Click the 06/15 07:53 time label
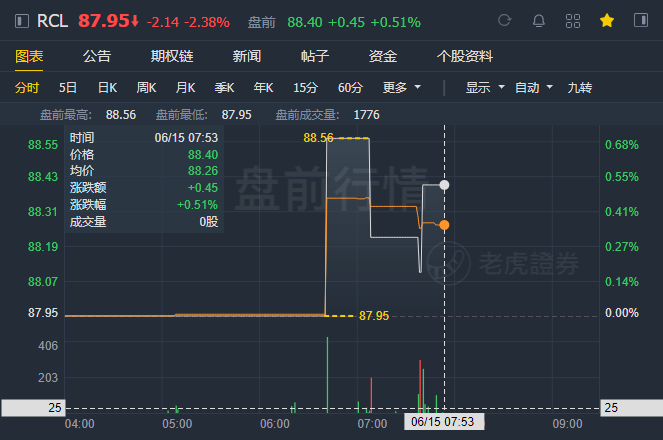 click(444, 421)
